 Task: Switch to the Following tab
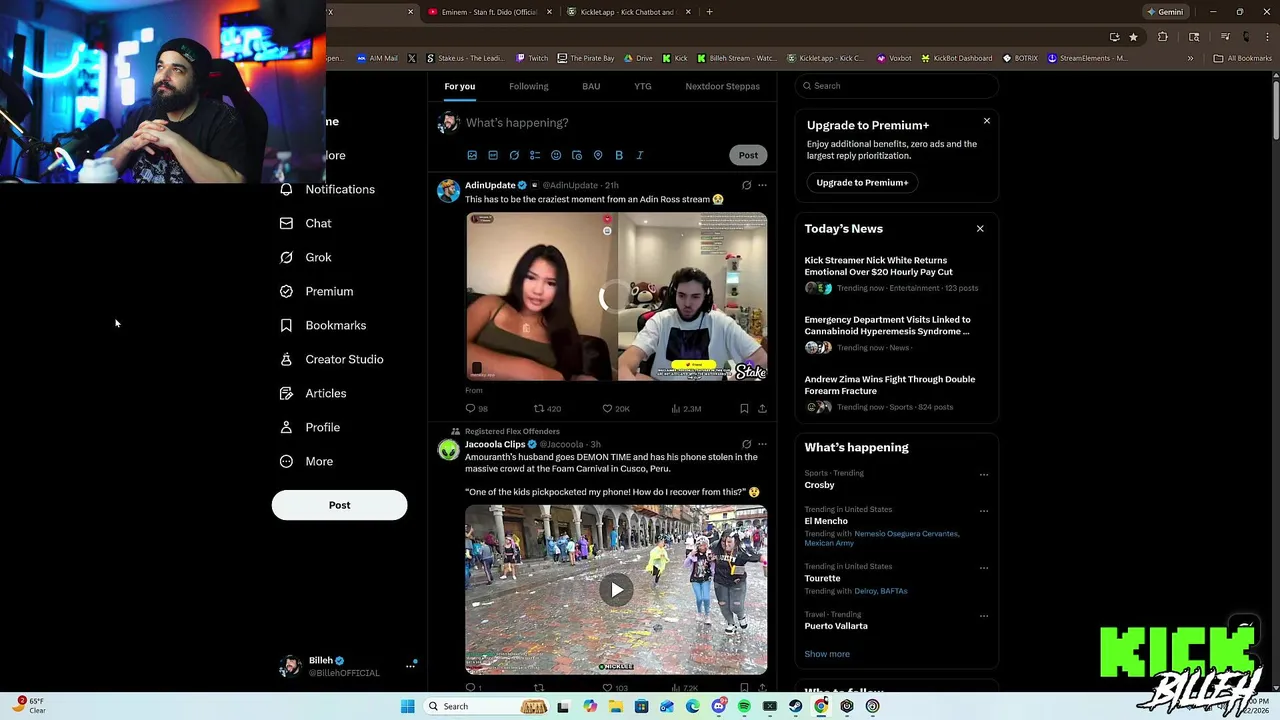(528, 86)
